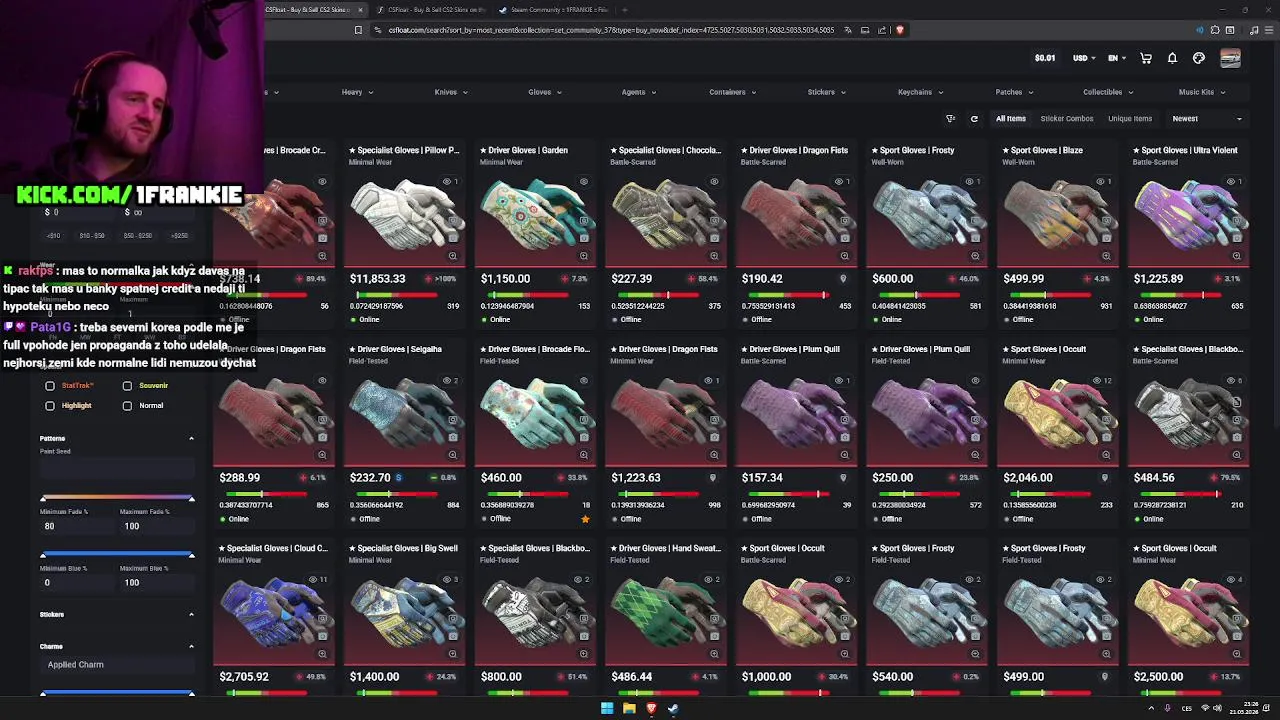This screenshot has height=720, width=1280.
Task: Click the magnifier icon on $2,046.00 Occult gloves
Action: [x=1106, y=455]
